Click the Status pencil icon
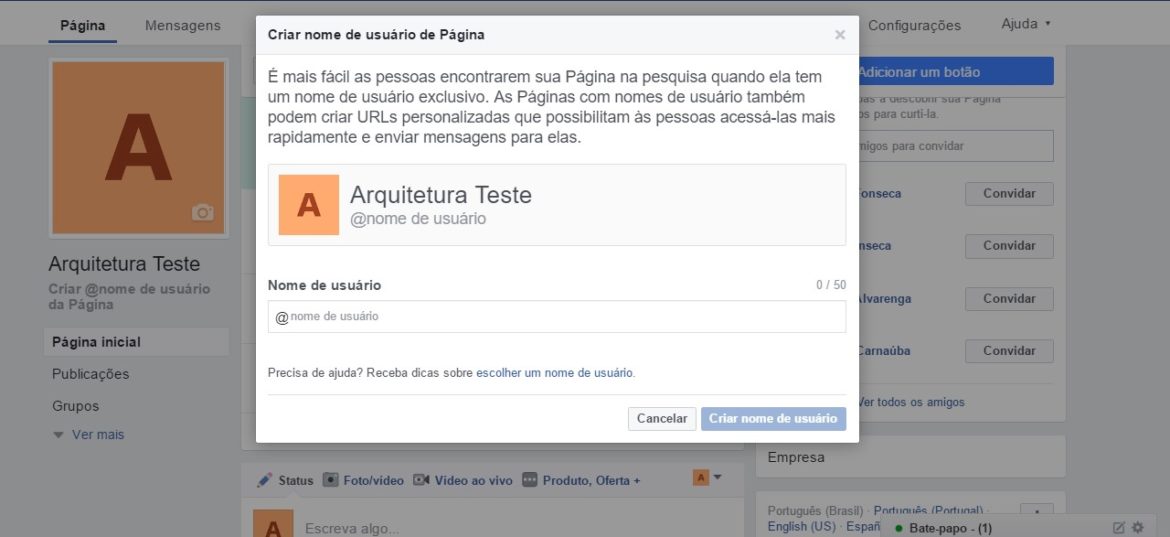Image resolution: width=1170 pixels, height=537 pixels. 264,480
